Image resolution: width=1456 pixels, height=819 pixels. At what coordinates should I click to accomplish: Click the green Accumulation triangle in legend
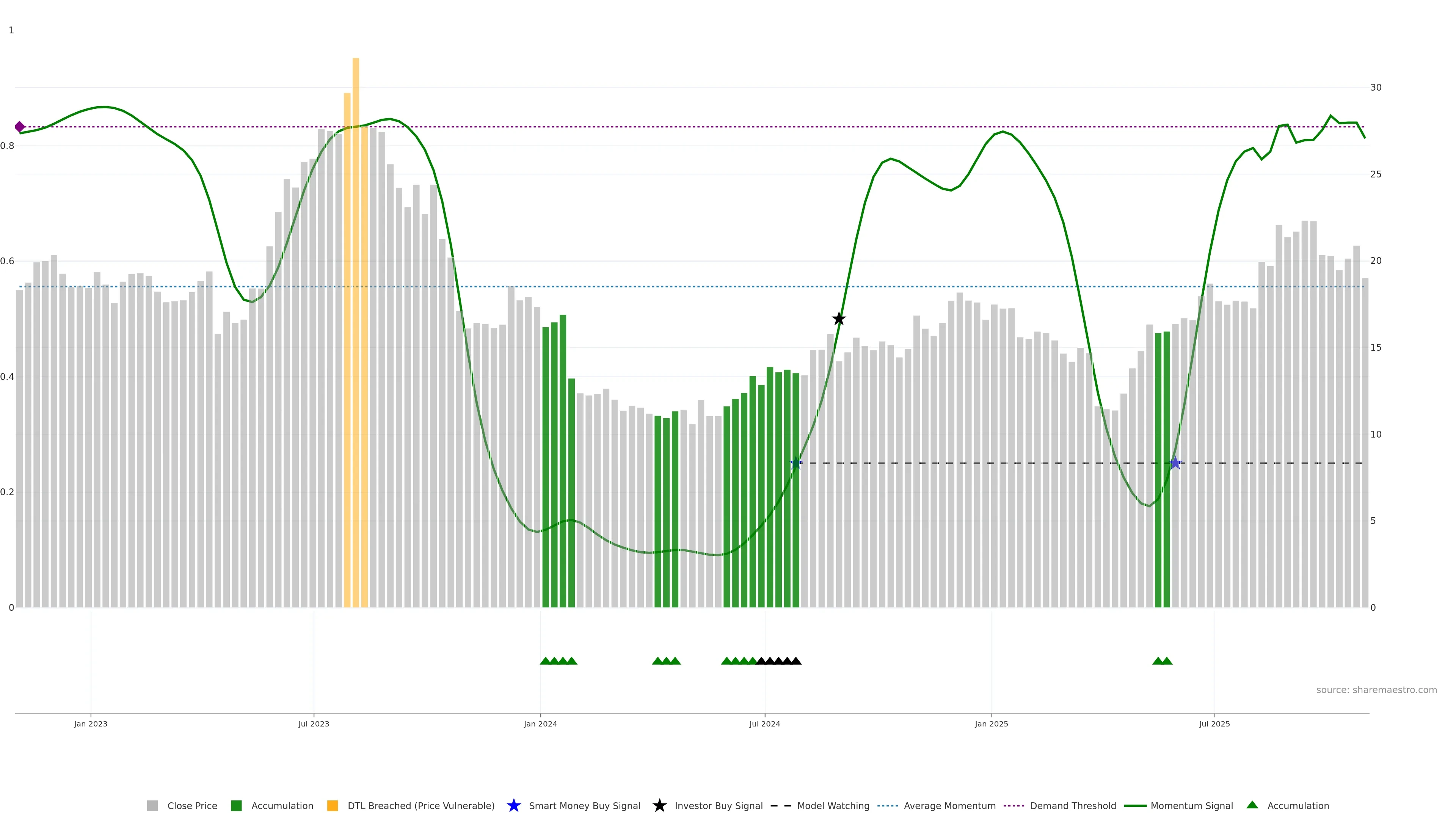[1252, 805]
